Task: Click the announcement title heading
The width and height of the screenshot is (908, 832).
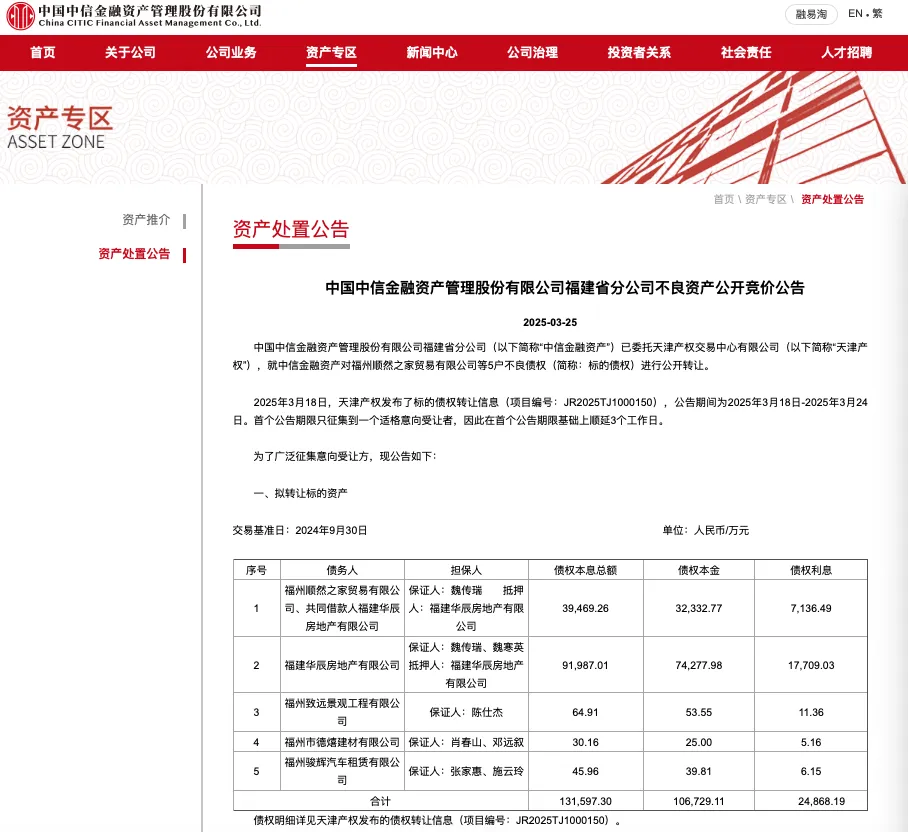Action: (565, 288)
